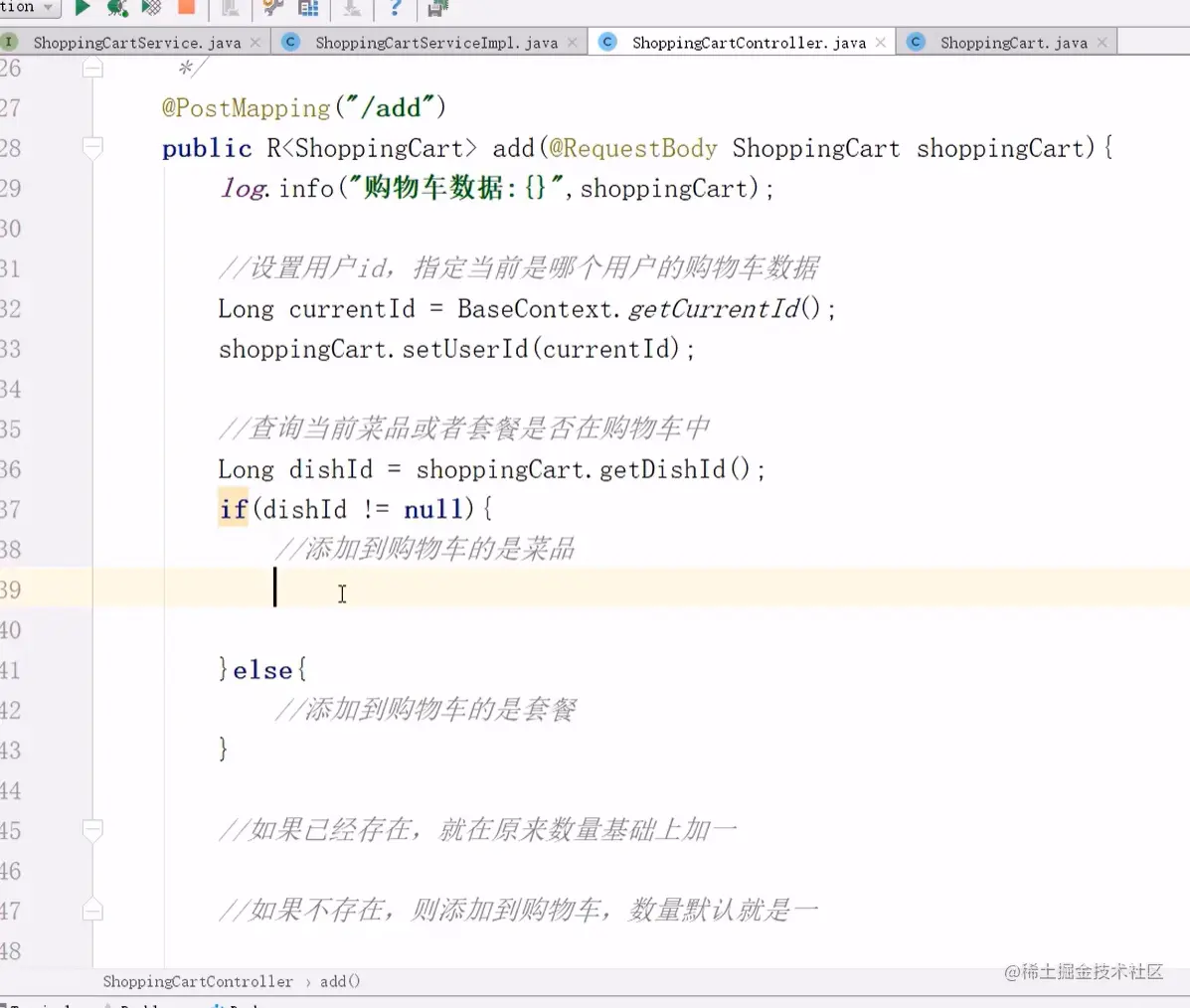Click the comment //添加到购物车的是套餐
The image size is (1190, 1008).
coord(425,710)
